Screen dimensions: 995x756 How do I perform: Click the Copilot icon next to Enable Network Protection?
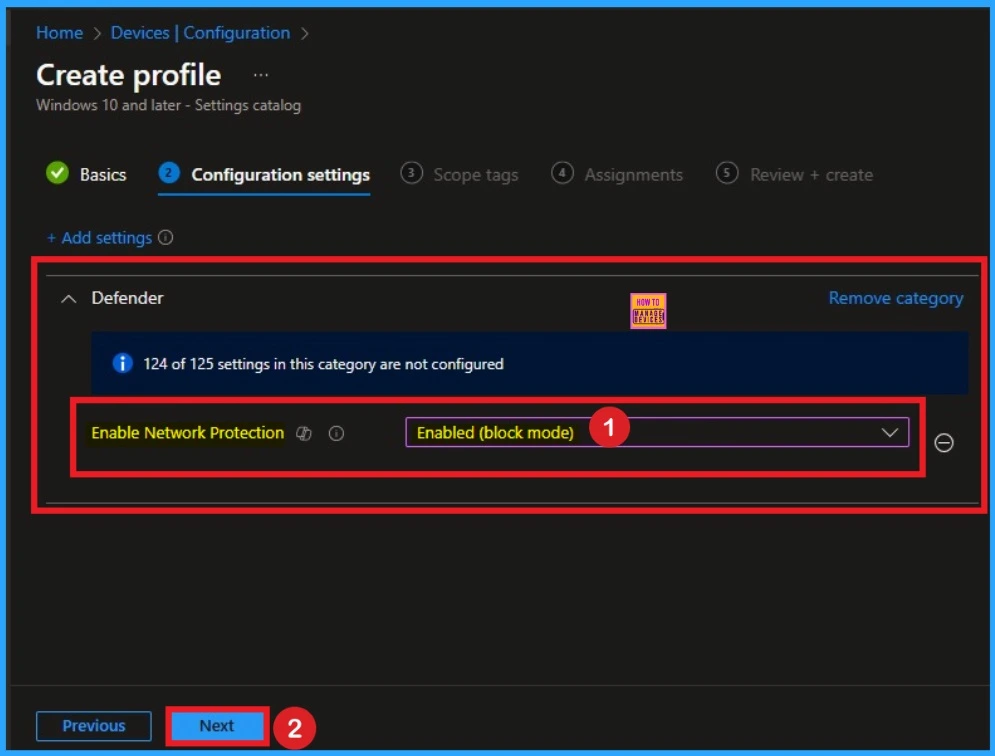304,434
